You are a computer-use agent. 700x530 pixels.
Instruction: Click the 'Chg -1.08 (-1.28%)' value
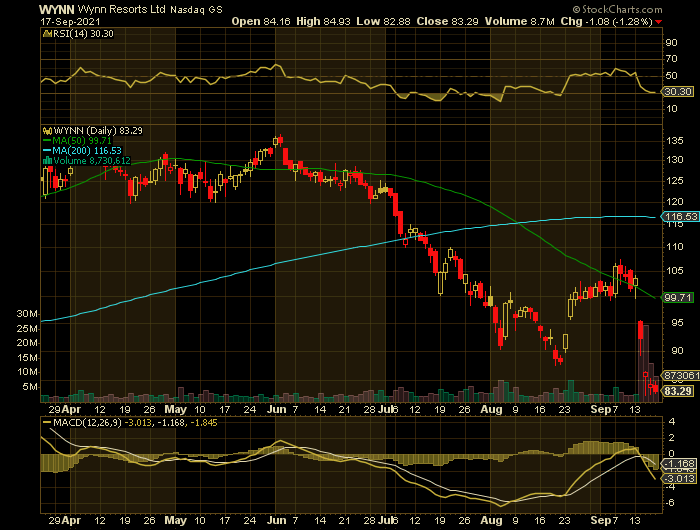(x=606, y=21)
